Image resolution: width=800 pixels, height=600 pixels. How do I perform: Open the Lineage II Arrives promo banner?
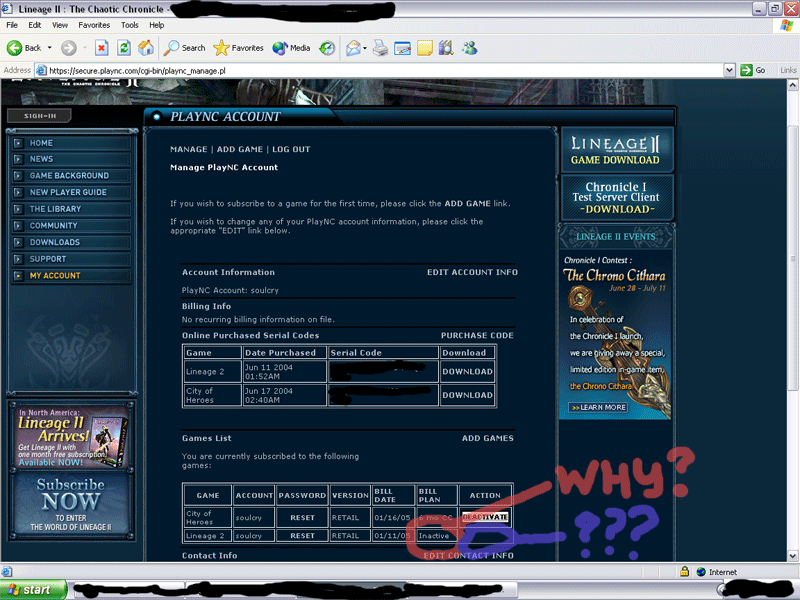point(71,437)
